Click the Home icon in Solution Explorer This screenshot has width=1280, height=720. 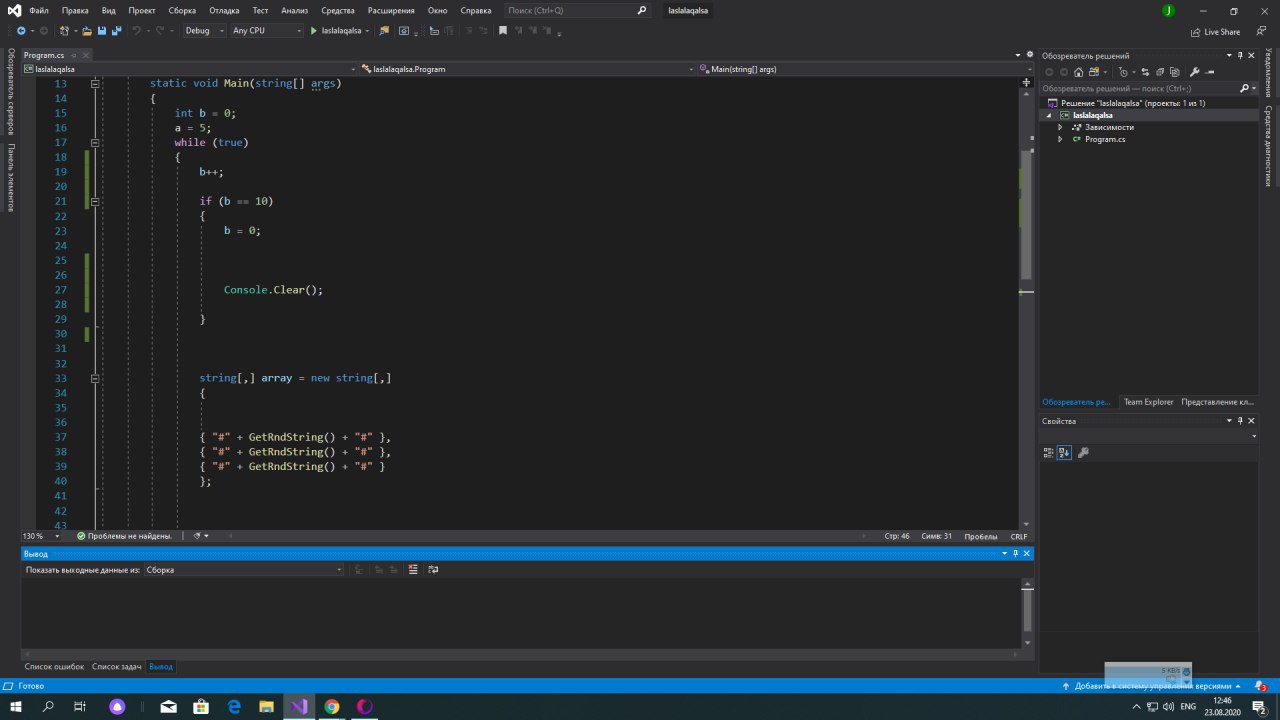coord(1078,72)
